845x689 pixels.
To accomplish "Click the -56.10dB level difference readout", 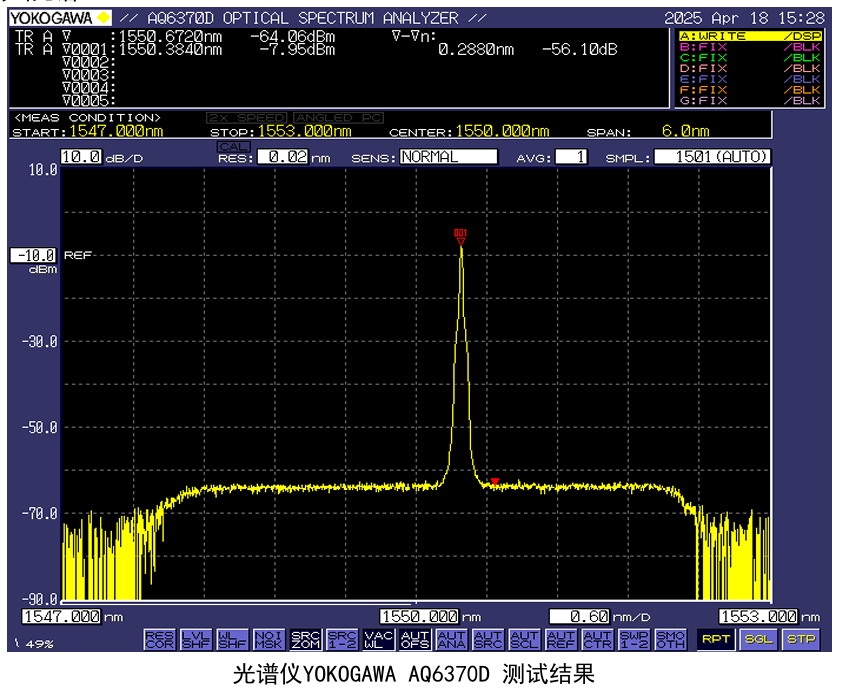I will click(579, 50).
